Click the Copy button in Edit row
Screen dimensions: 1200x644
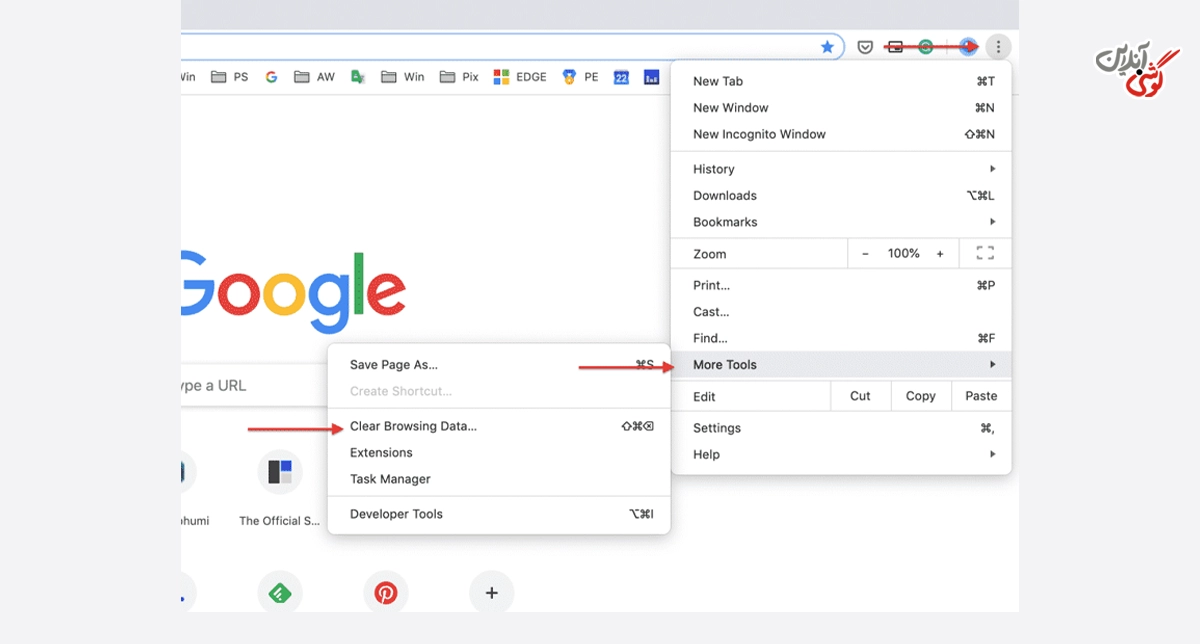pyautogui.click(x=921, y=396)
